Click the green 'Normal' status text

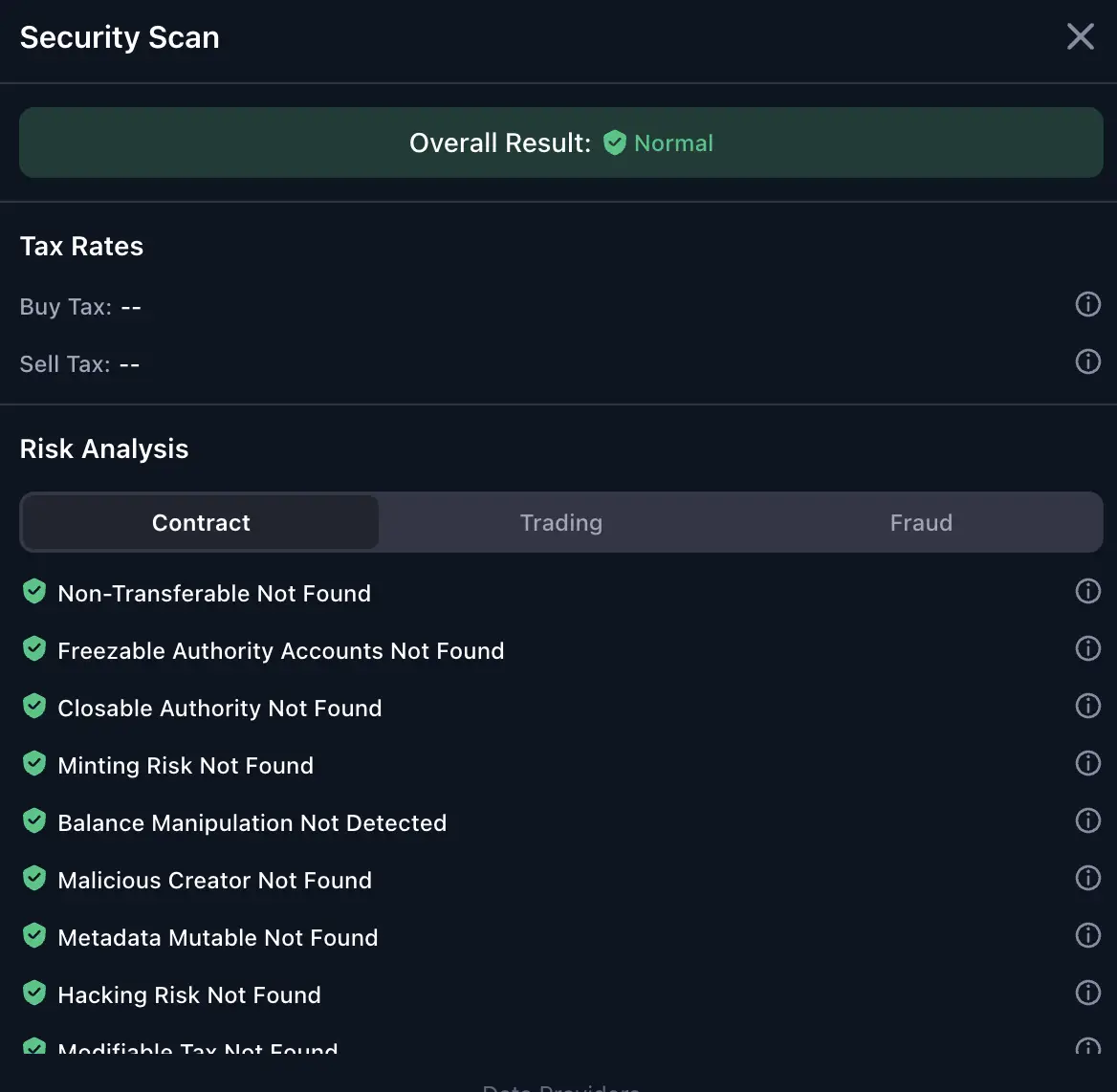673,143
